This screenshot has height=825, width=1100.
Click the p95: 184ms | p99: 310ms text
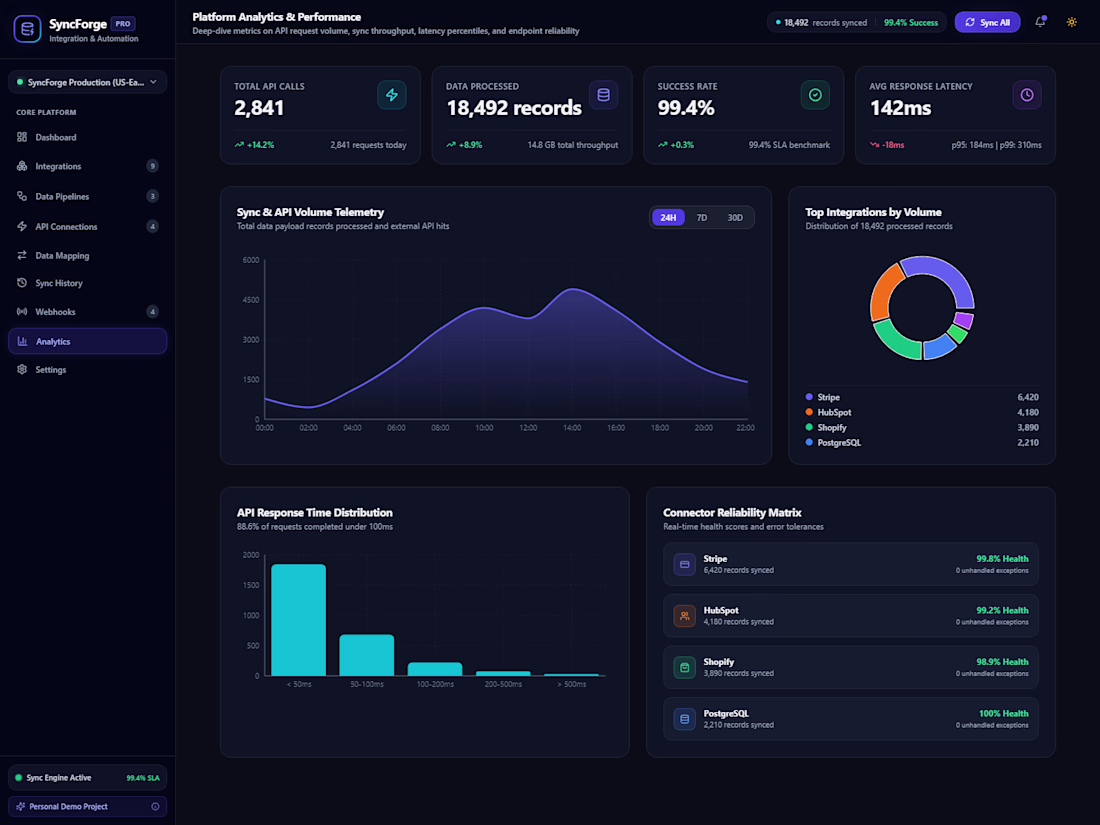[x=996, y=145]
